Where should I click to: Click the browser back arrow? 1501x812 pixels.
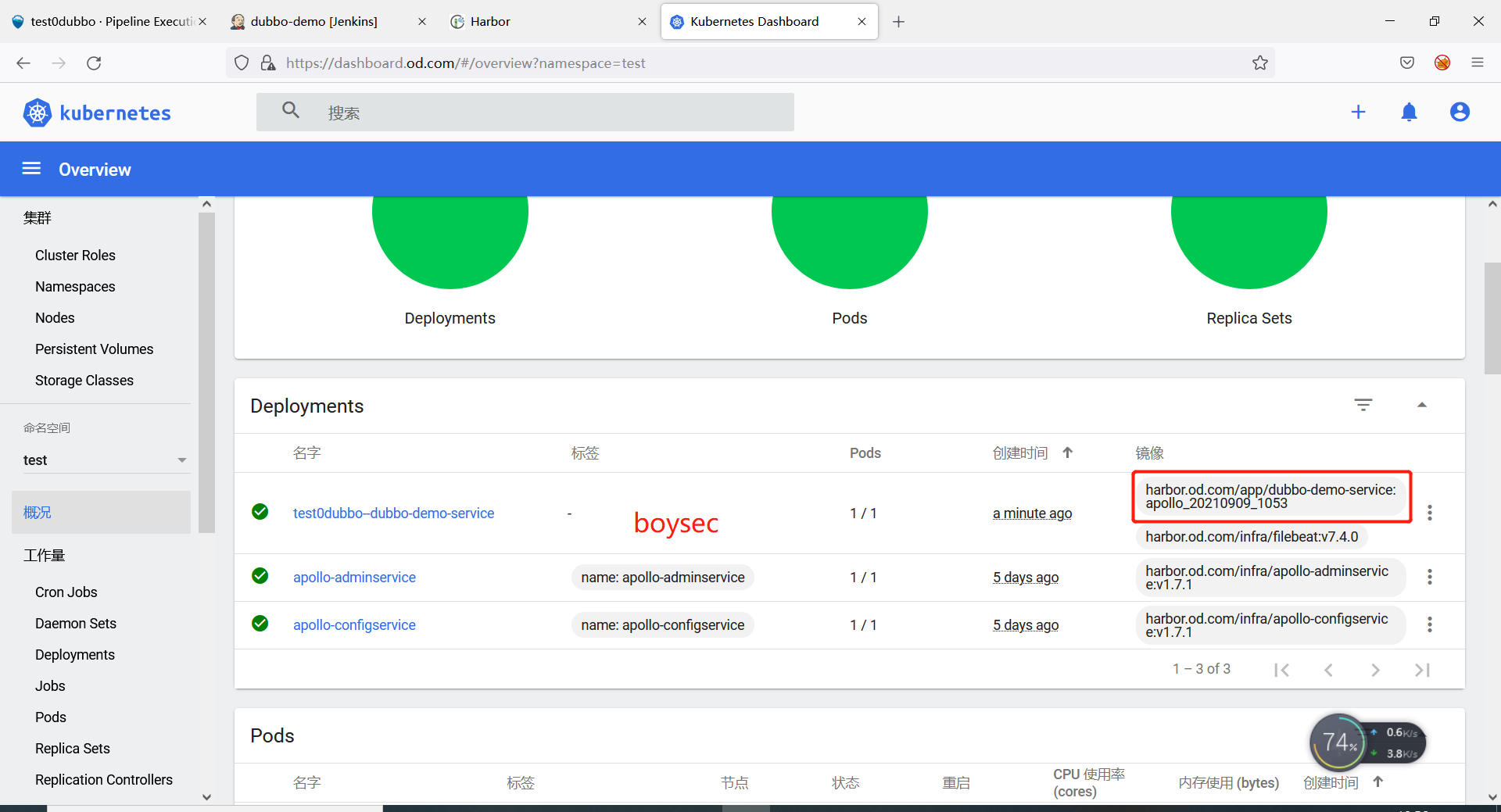coord(23,63)
